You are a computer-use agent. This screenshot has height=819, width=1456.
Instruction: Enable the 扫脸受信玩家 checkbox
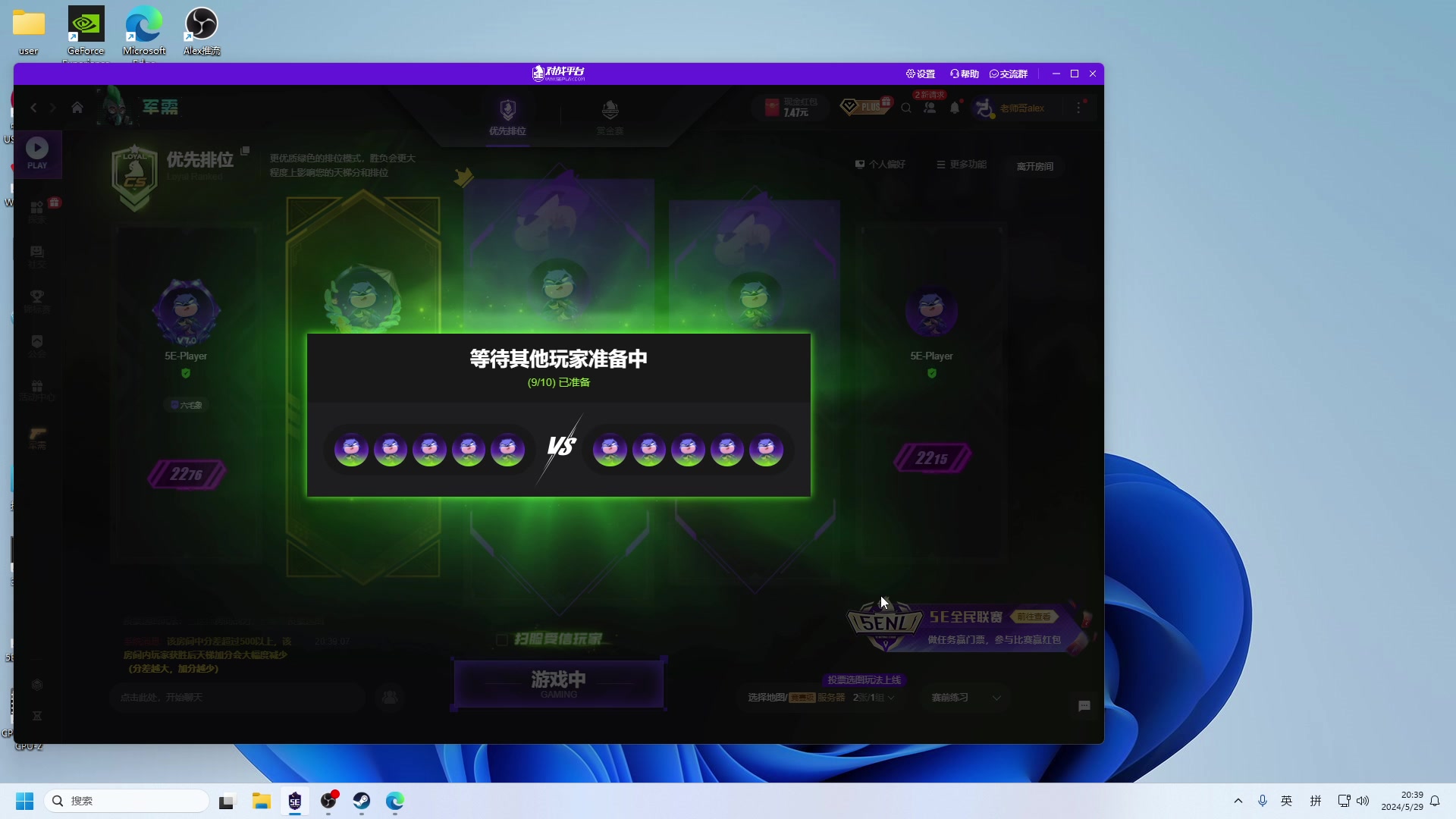point(502,639)
